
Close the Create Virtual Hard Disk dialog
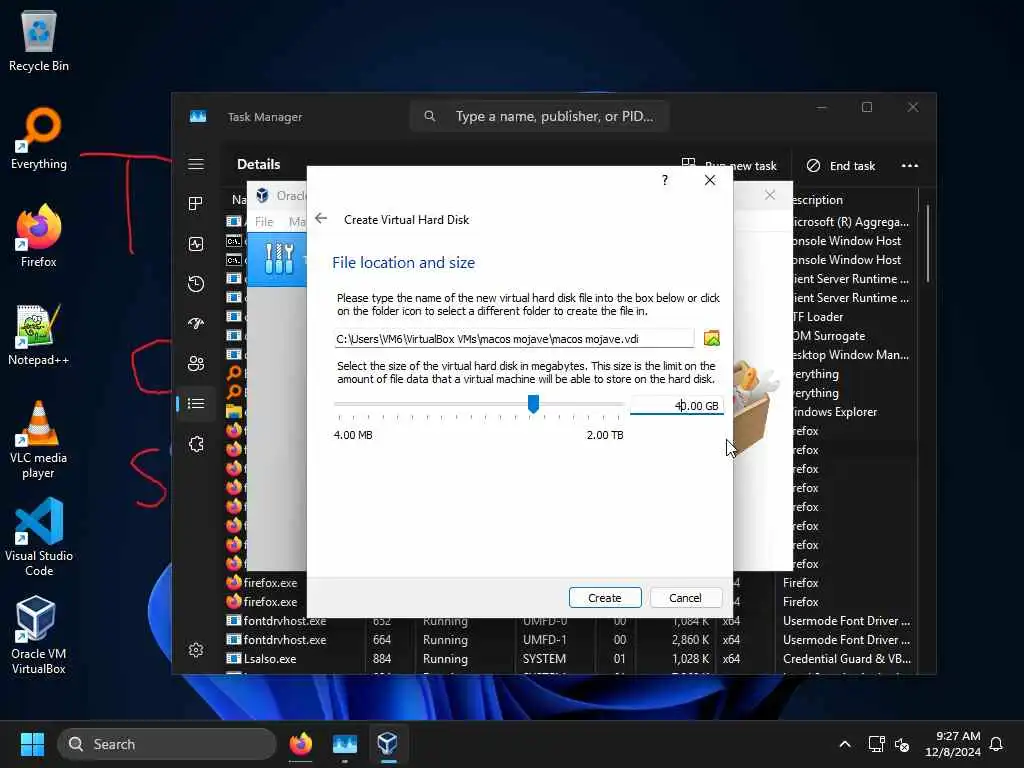[710, 180]
